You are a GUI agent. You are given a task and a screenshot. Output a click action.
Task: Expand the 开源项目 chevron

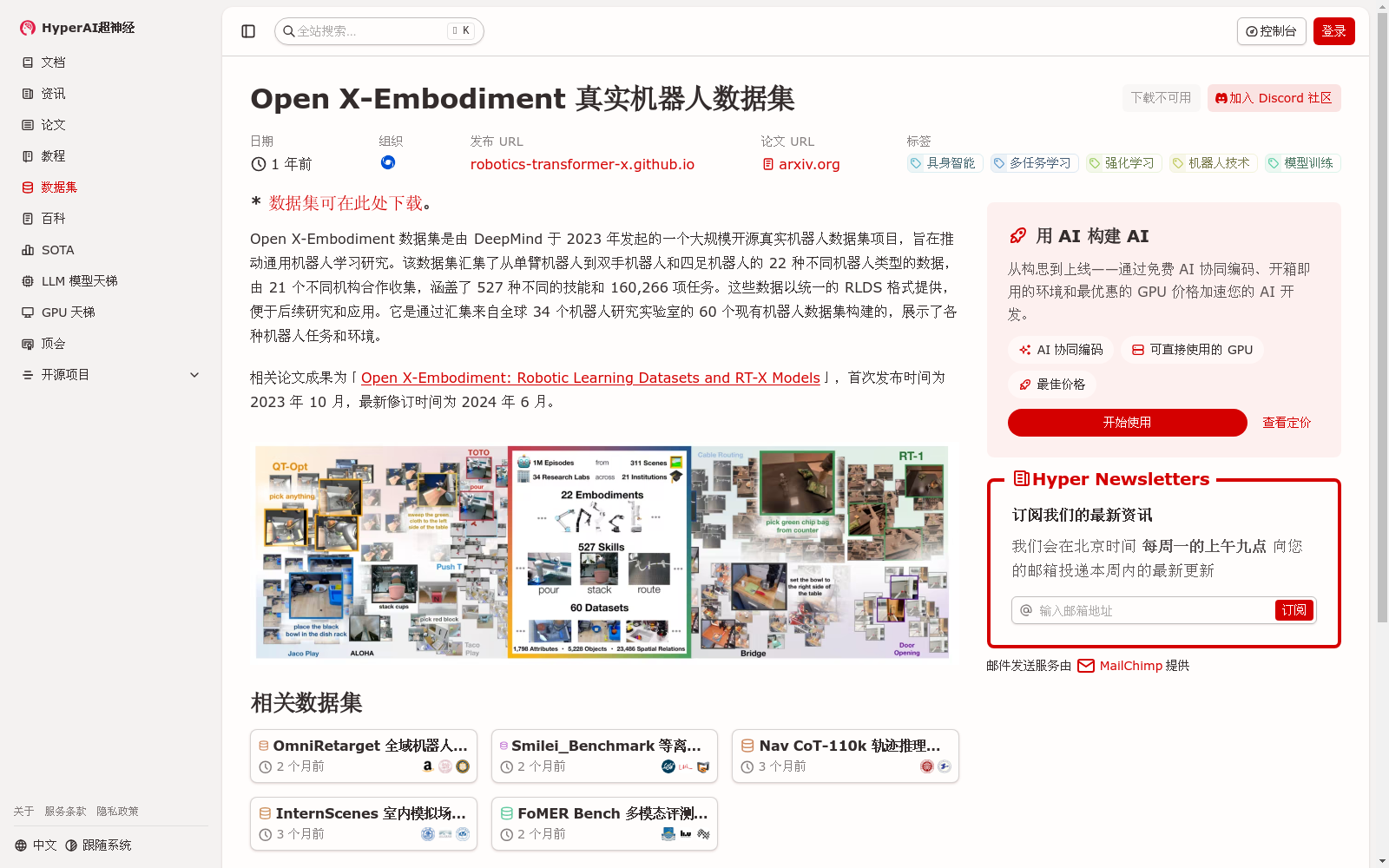click(194, 375)
